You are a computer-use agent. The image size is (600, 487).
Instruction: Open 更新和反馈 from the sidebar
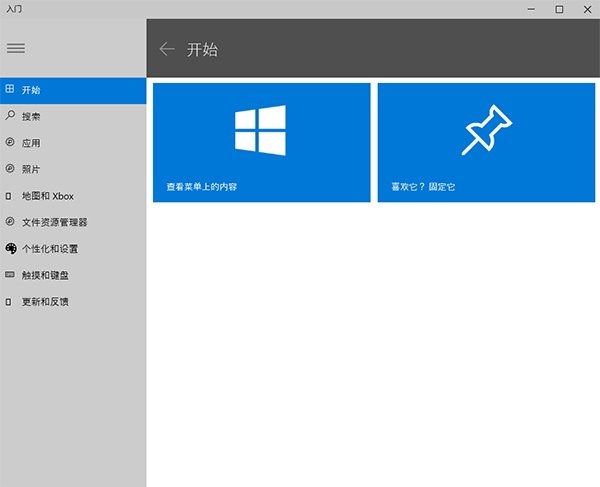pyautogui.click(x=45, y=301)
